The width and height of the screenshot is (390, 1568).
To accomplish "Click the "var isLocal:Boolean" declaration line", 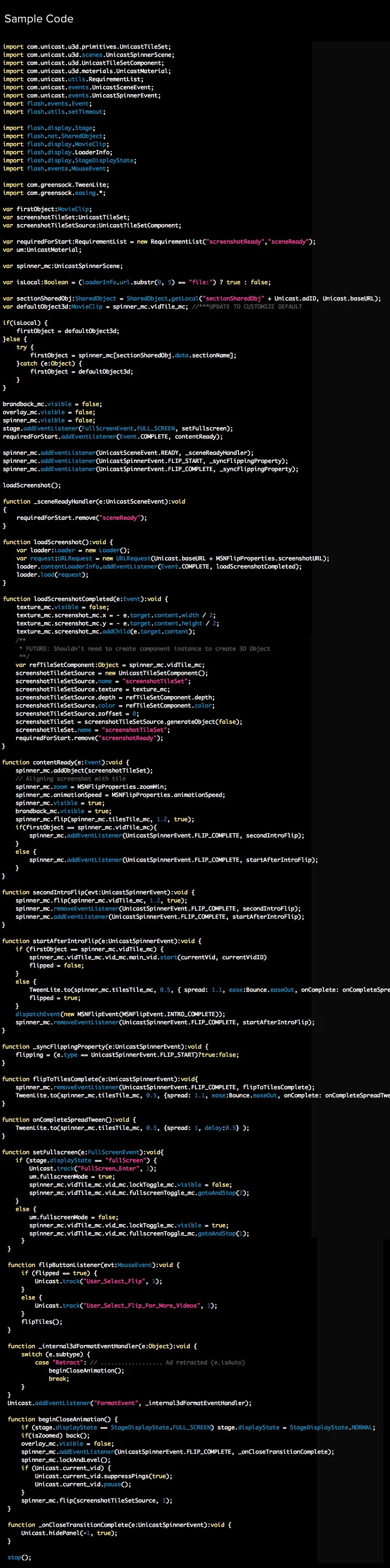I will pos(137,282).
